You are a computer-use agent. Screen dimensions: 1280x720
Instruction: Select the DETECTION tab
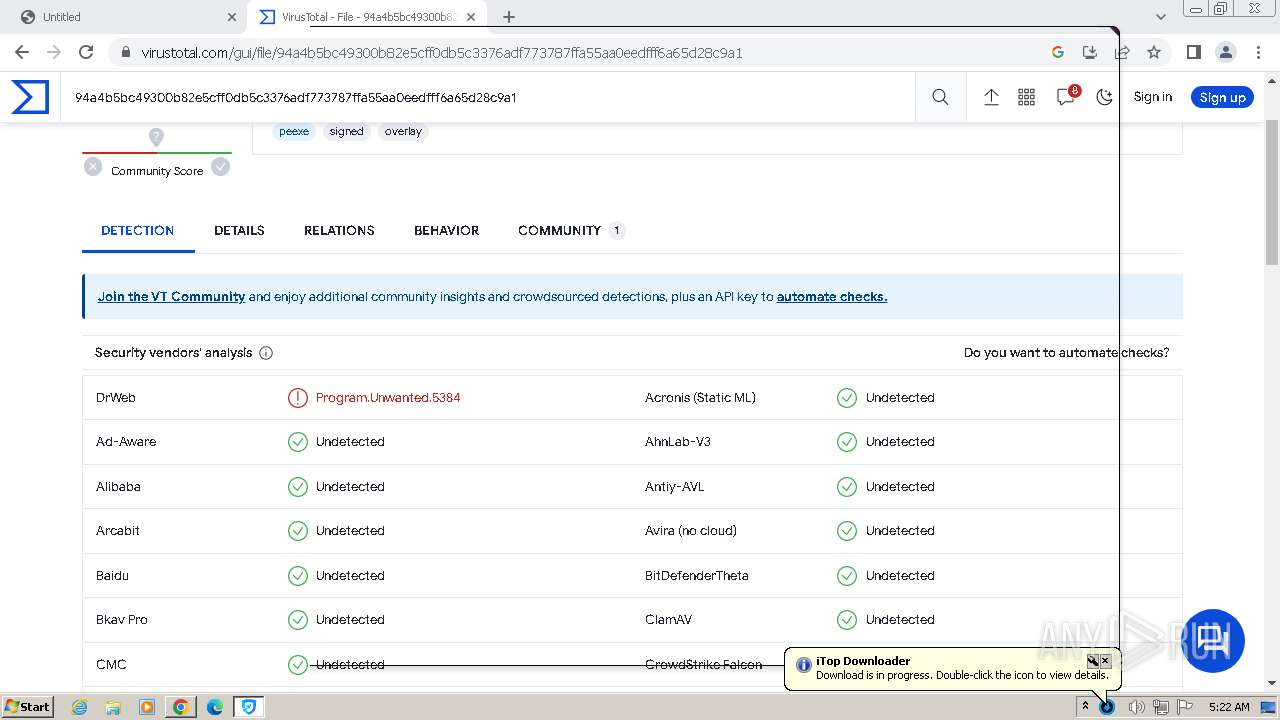138,230
